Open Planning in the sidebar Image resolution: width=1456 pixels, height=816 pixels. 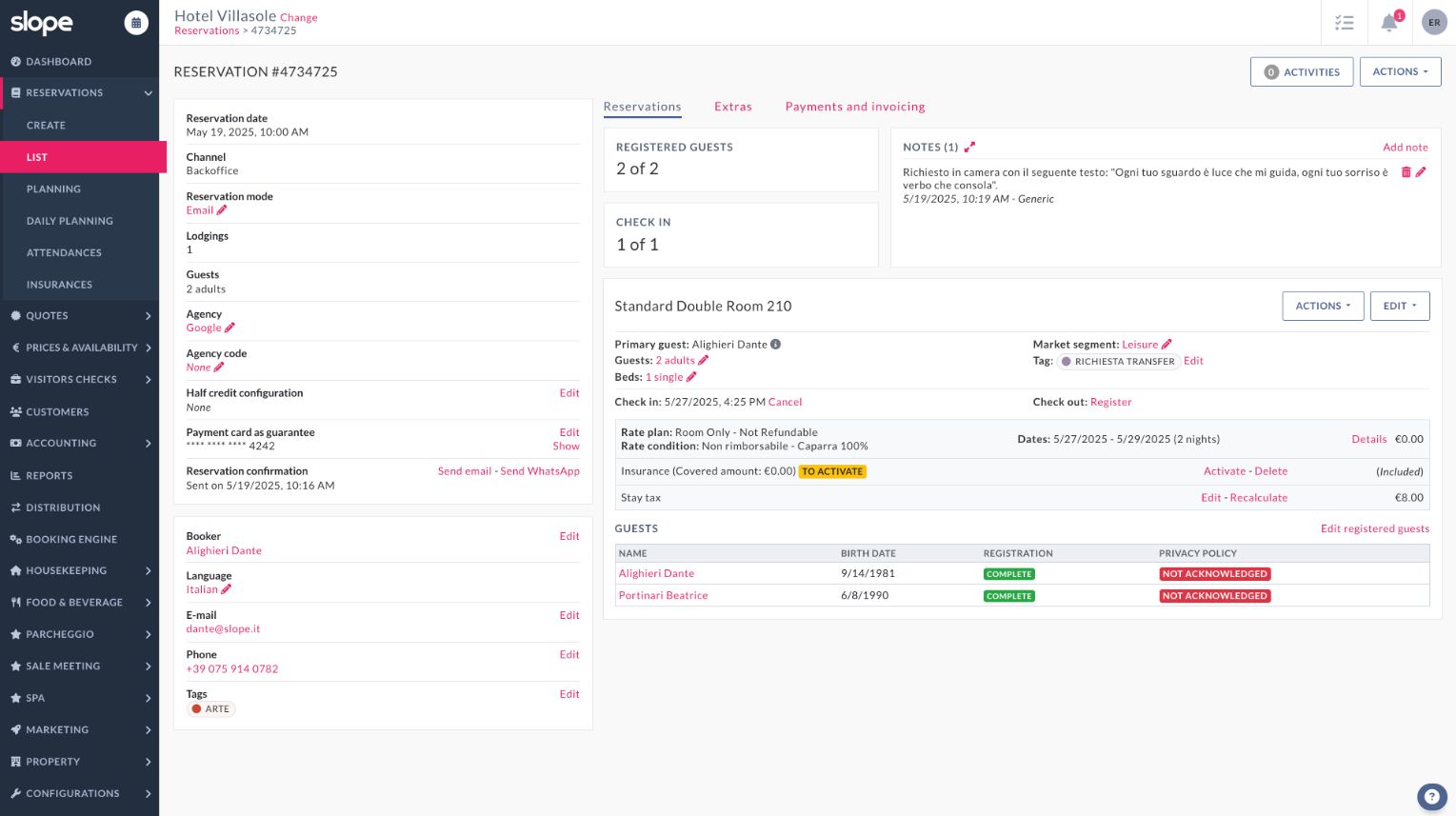53,189
